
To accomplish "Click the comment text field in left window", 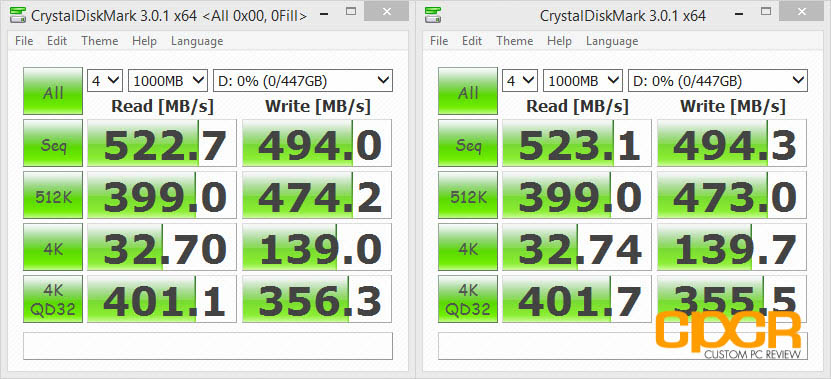I will pos(208,346).
